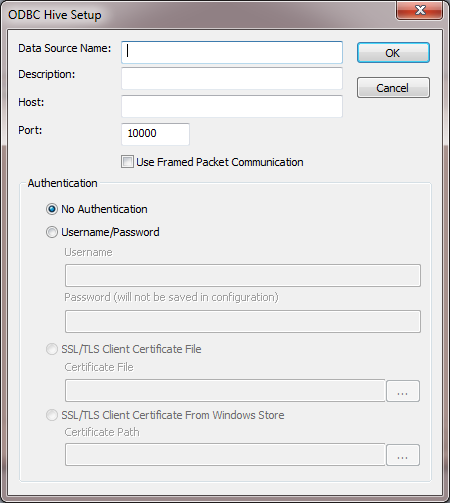Click the Username text box

243,276
